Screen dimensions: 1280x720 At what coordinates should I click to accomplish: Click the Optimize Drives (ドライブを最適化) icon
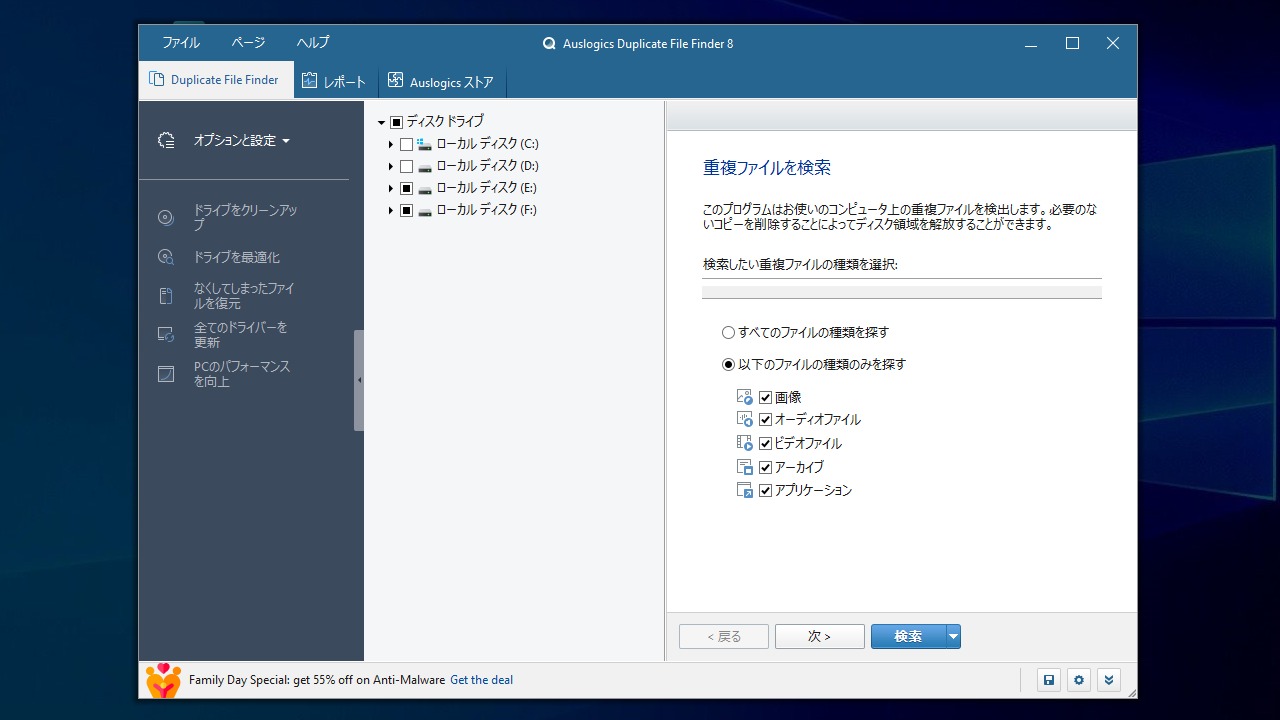click(x=166, y=257)
